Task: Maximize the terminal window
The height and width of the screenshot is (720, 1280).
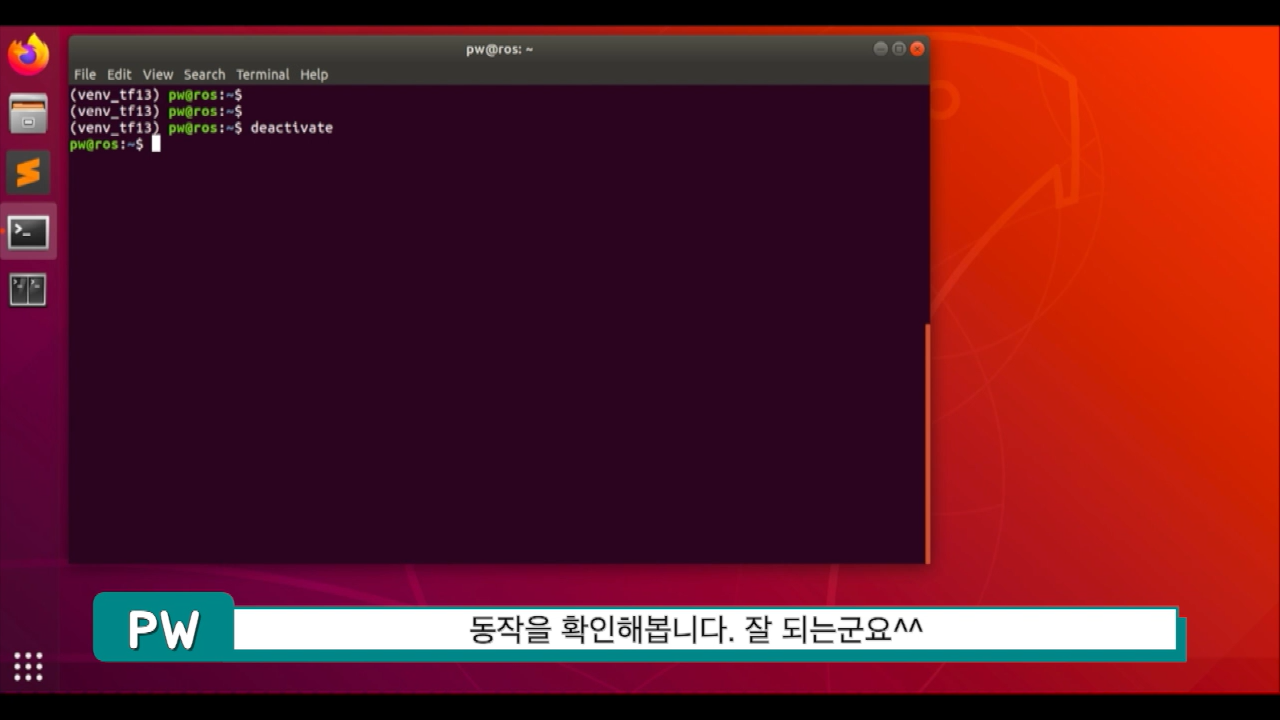Action: click(x=898, y=49)
